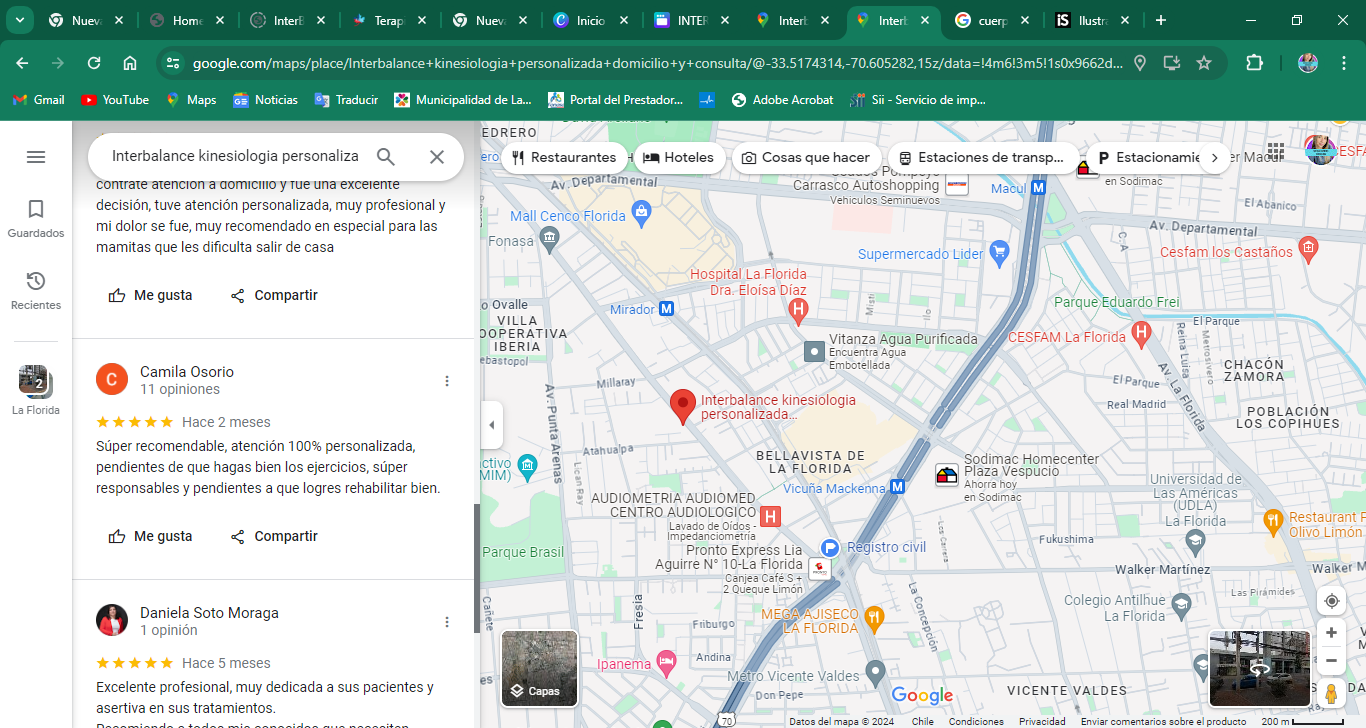
Task: Open the Google account avatar on map
Action: point(1320,150)
